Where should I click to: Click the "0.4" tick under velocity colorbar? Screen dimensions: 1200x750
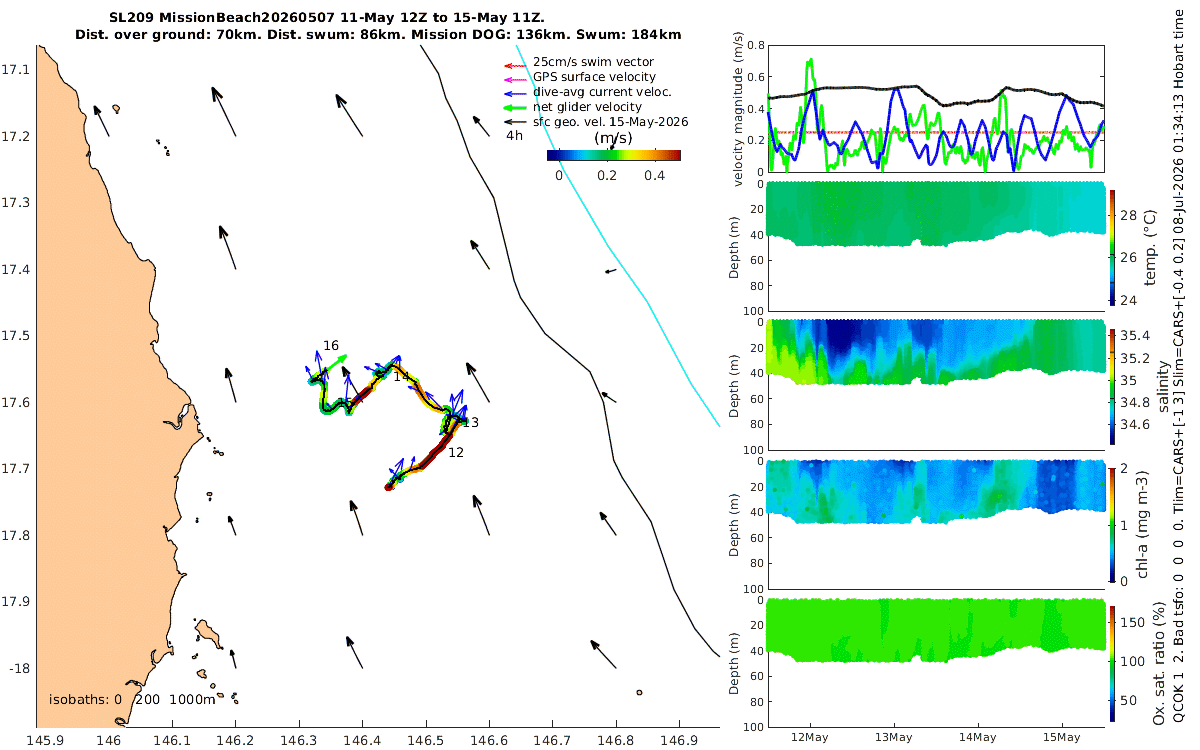pos(655,174)
